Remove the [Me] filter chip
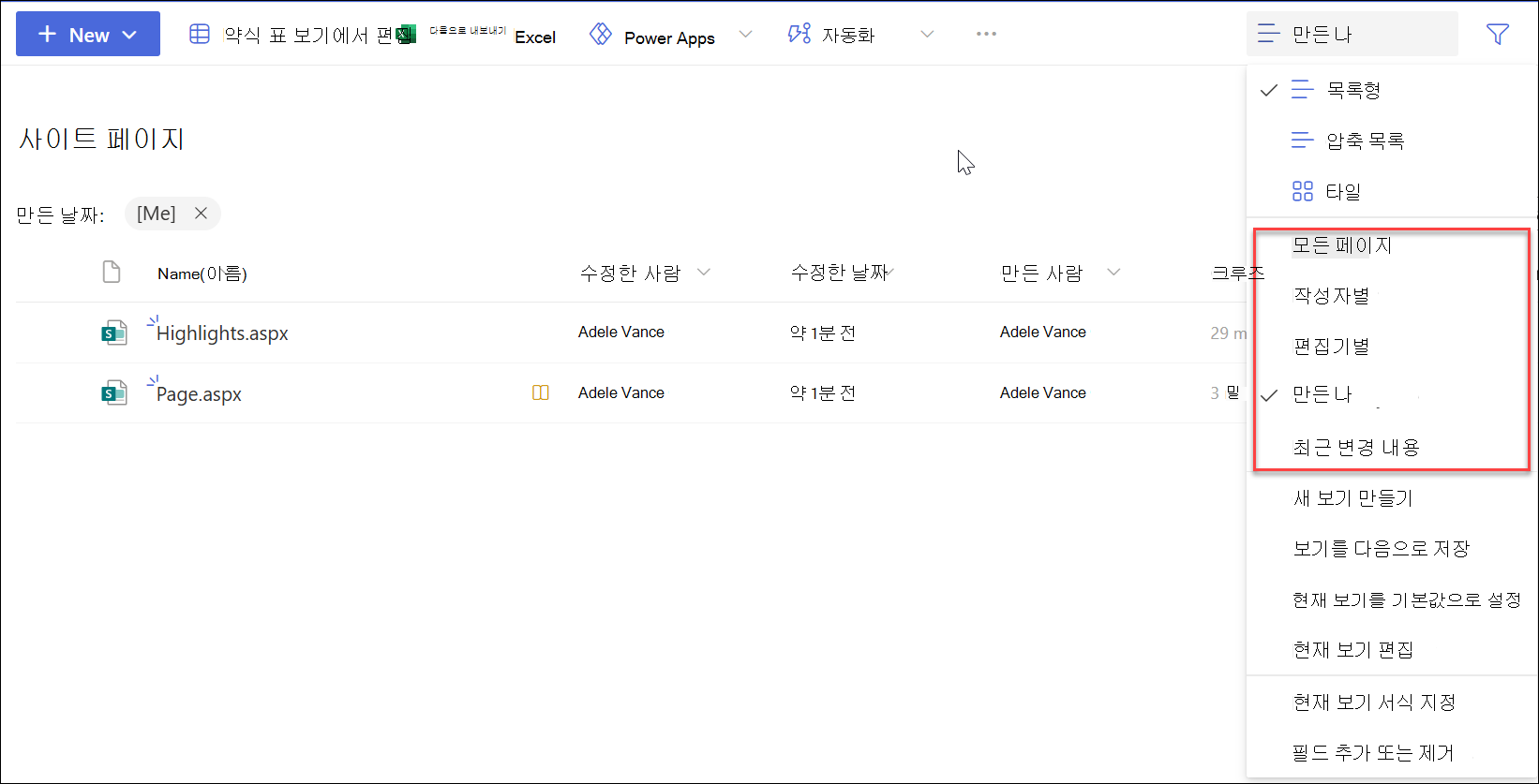The width and height of the screenshot is (1539, 784). 201,214
